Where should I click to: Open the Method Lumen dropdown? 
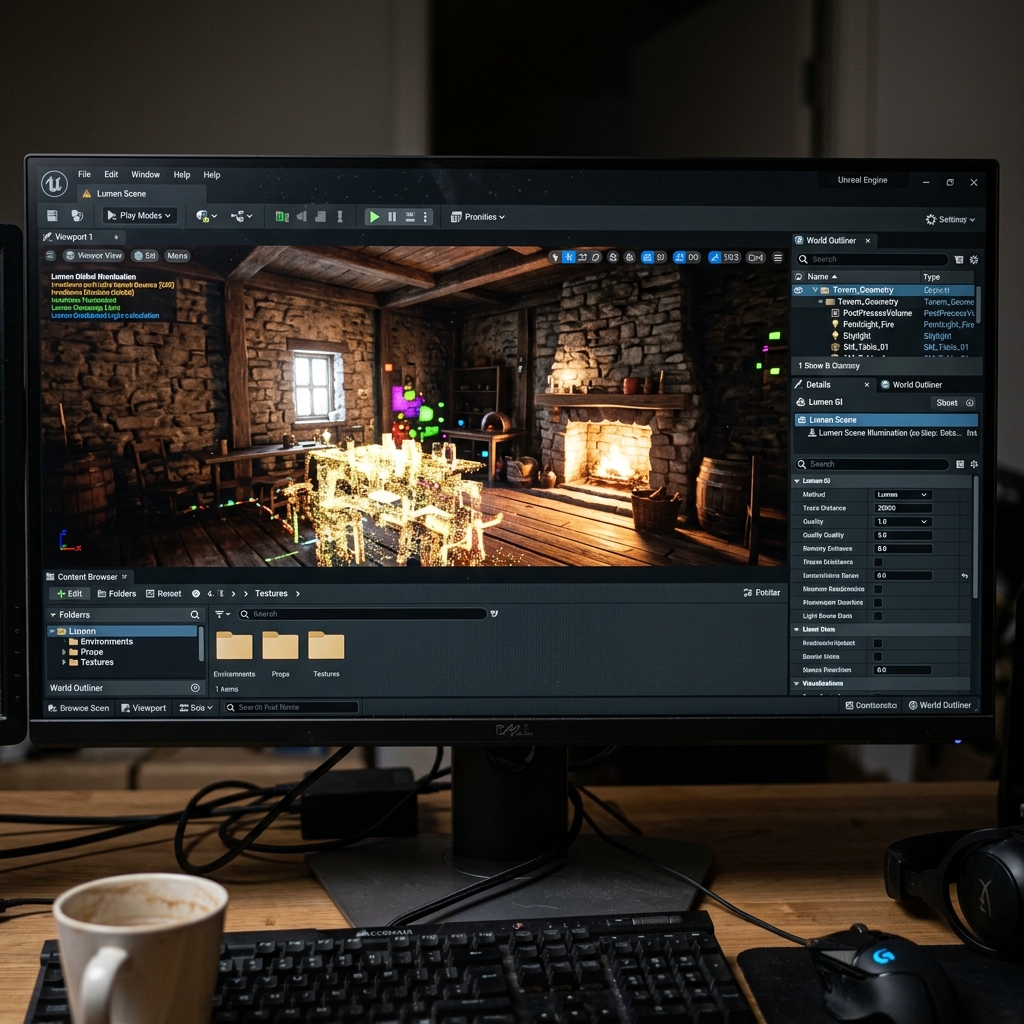click(903, 495)
